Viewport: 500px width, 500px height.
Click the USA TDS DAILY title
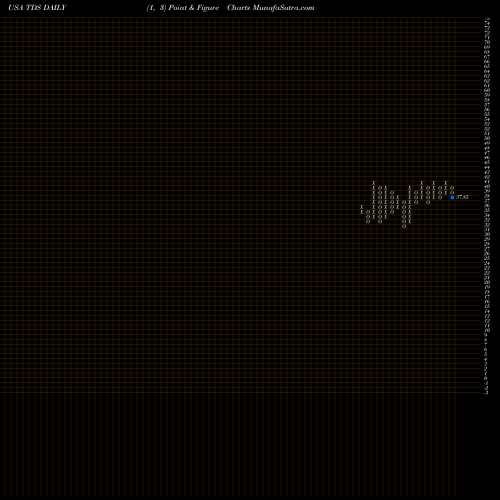[x=37, y=8]
